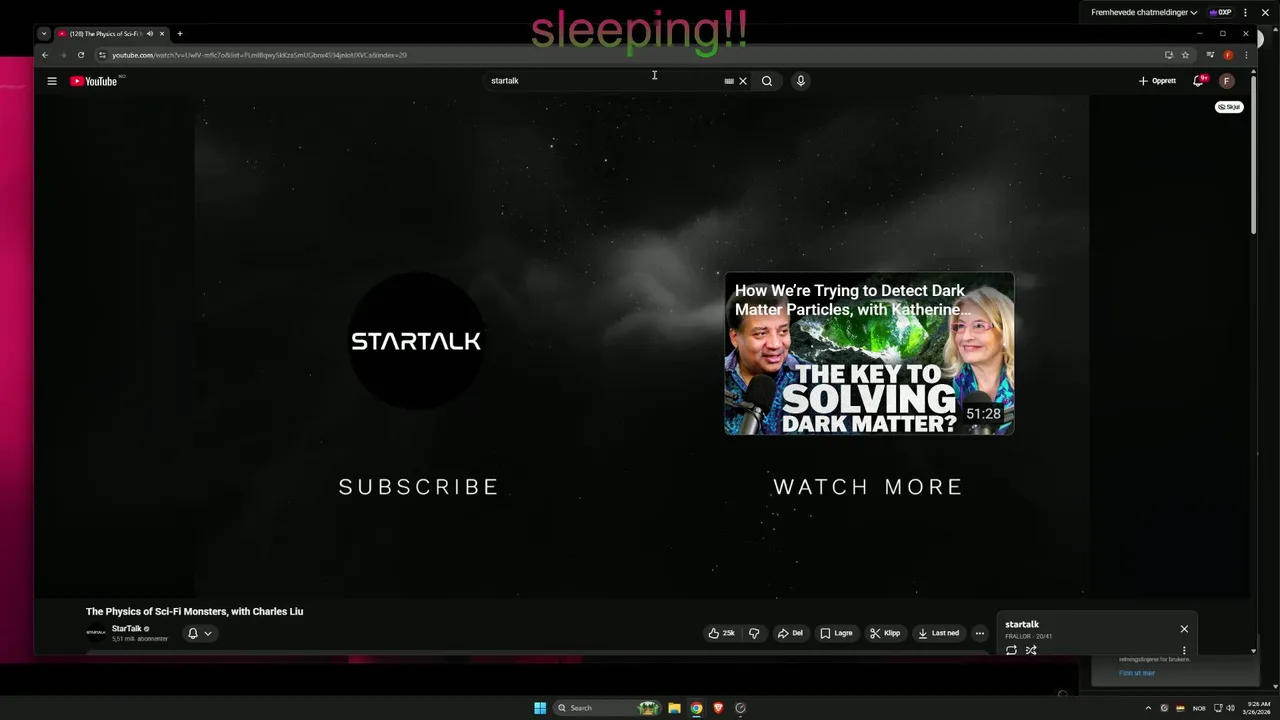
Task: Click the Opprett create button
Action: coord(1157,81)
